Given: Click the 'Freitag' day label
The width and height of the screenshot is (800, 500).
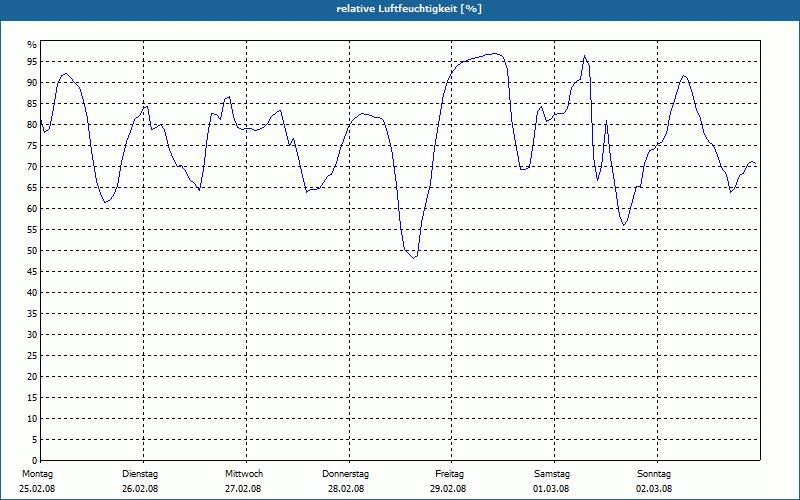Looking at the screenshot, I should [x=449, y=474].
